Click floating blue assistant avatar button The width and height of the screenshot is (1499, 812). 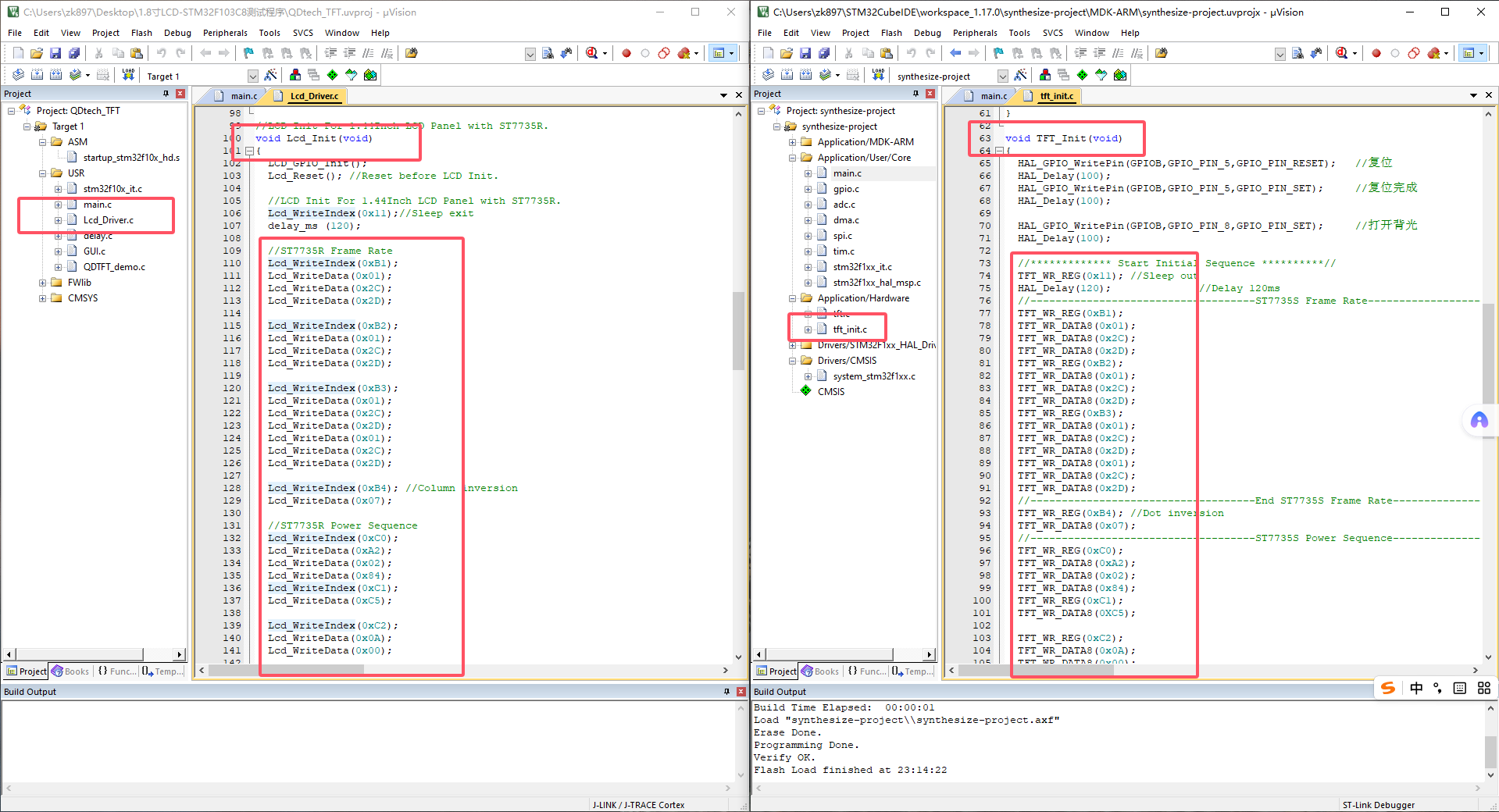click(x=1479, y=421)
